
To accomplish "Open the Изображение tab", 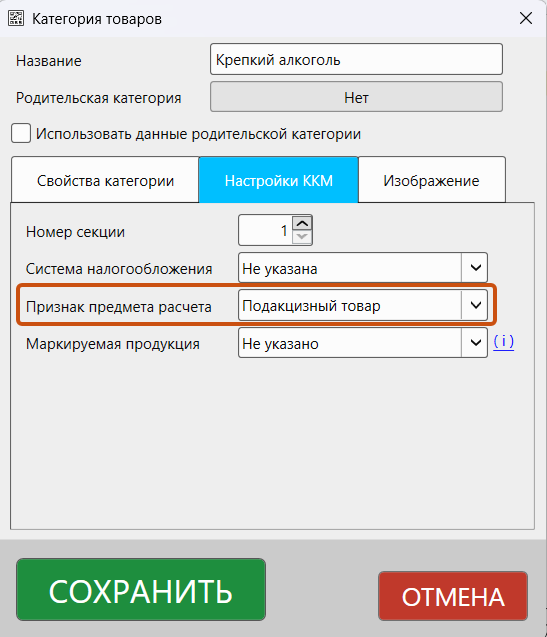I will 432,180.
